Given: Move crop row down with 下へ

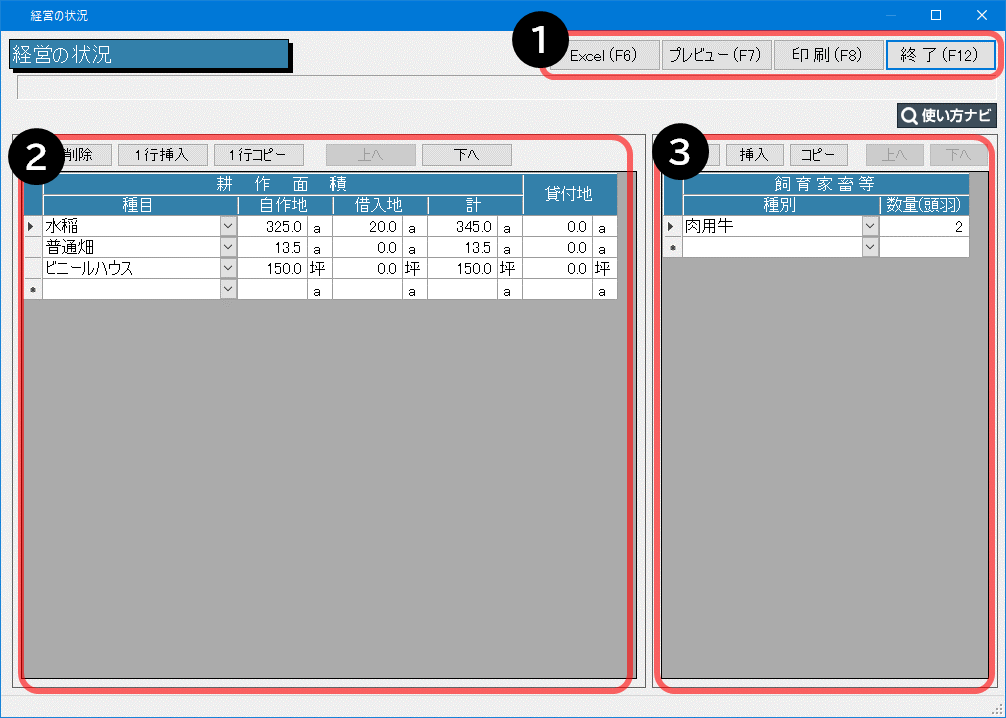Looking at the screenshot, I should coord(466,155).
